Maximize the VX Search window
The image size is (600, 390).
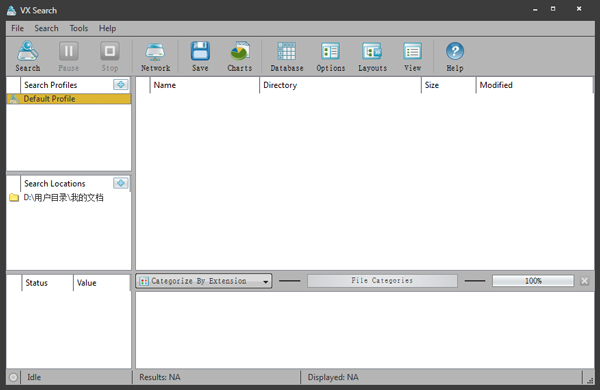(x=553, y=8)
